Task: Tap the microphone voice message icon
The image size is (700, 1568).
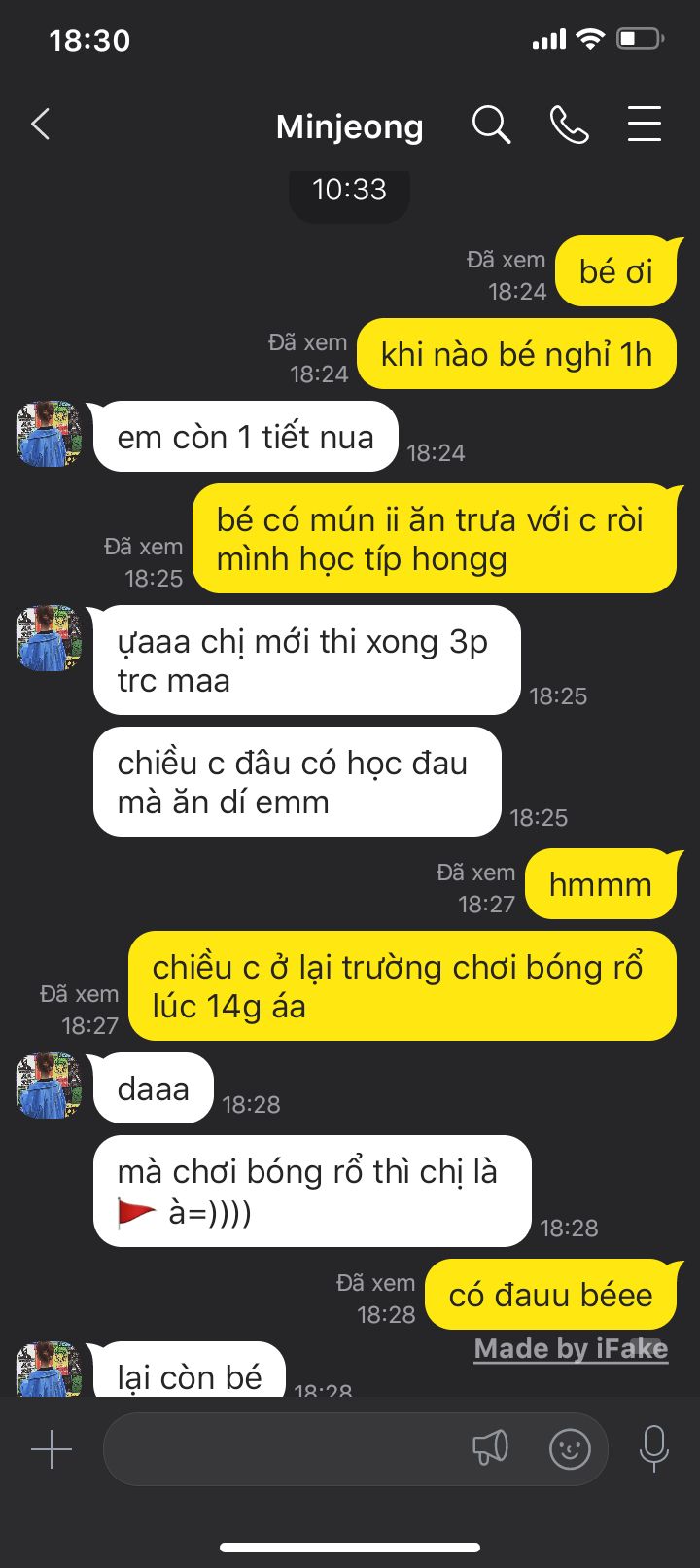Action: (x=654, y=1449)
